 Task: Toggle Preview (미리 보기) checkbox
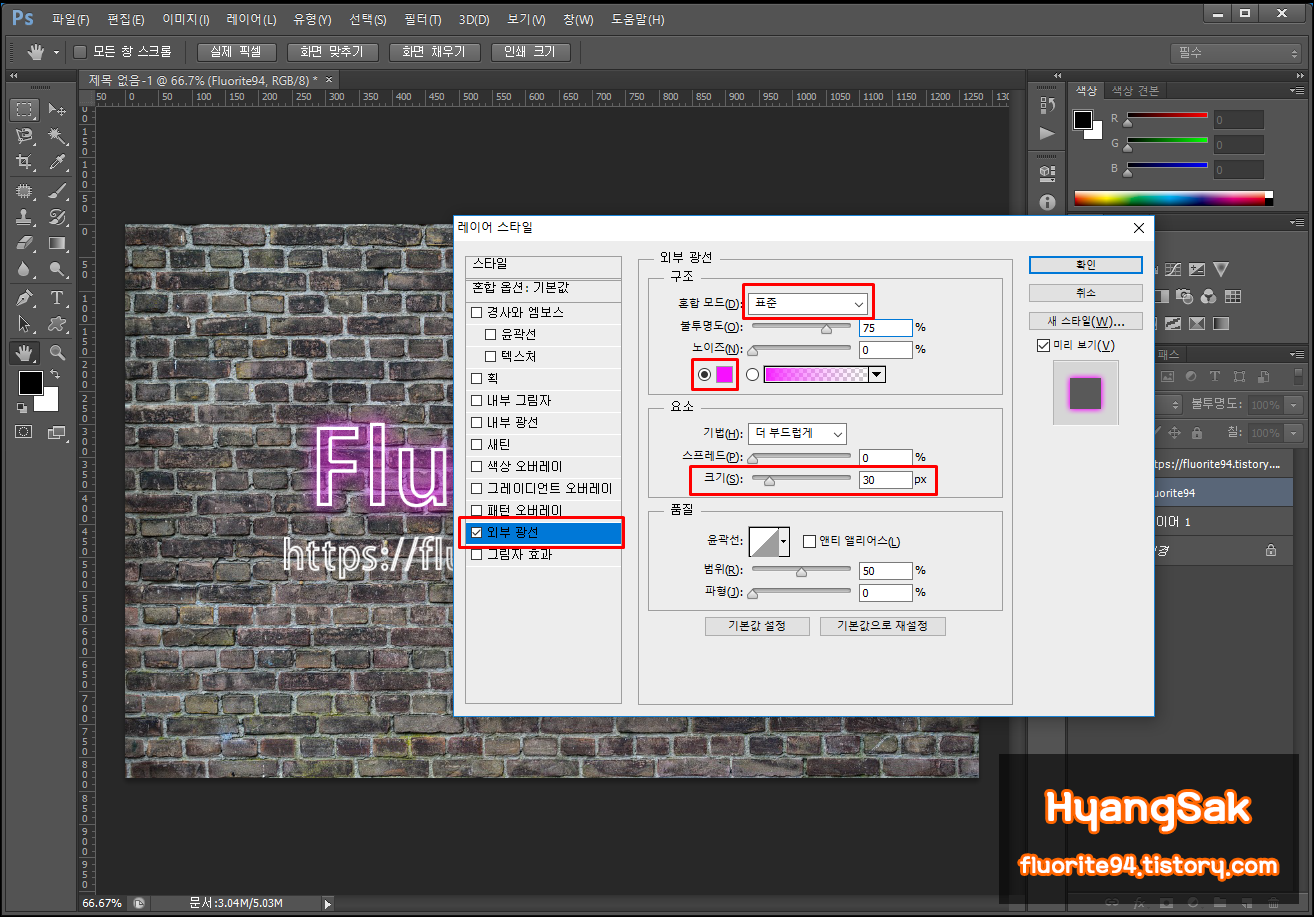(1044, 346)
